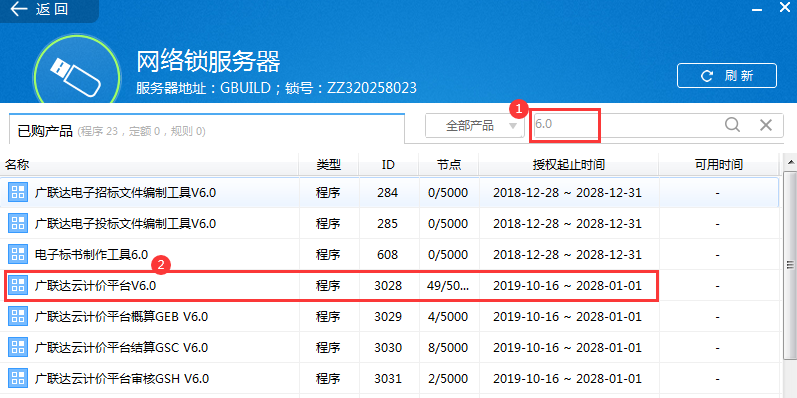Click the scroll up arrow of list scrollbar
797x398 pixels.
pyautogui.click(x=791, y=163)
